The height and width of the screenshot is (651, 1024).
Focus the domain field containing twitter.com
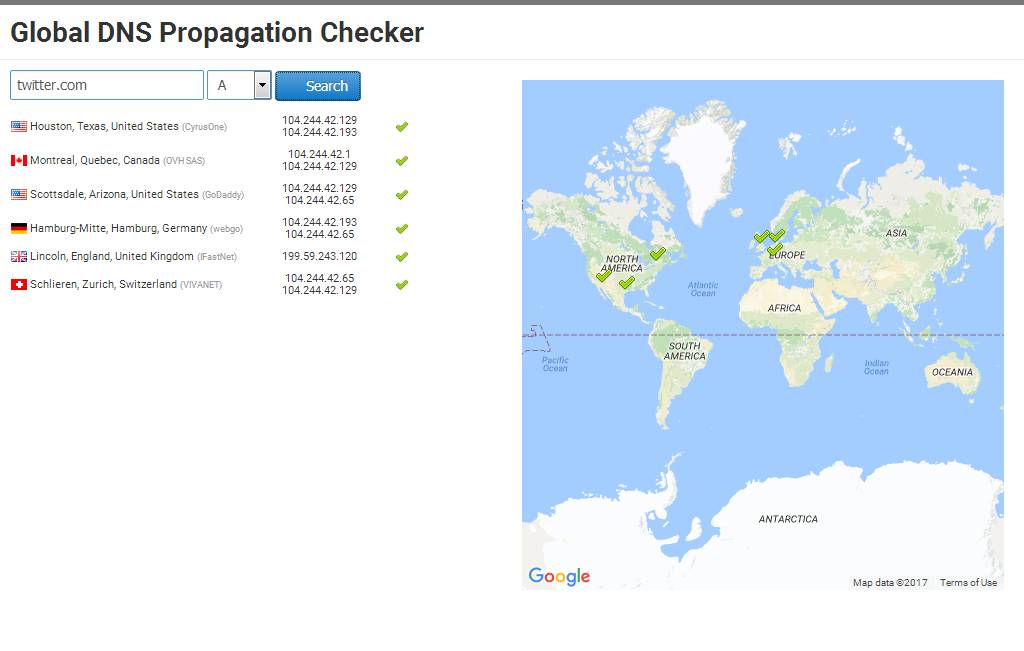tap(107, 86)
